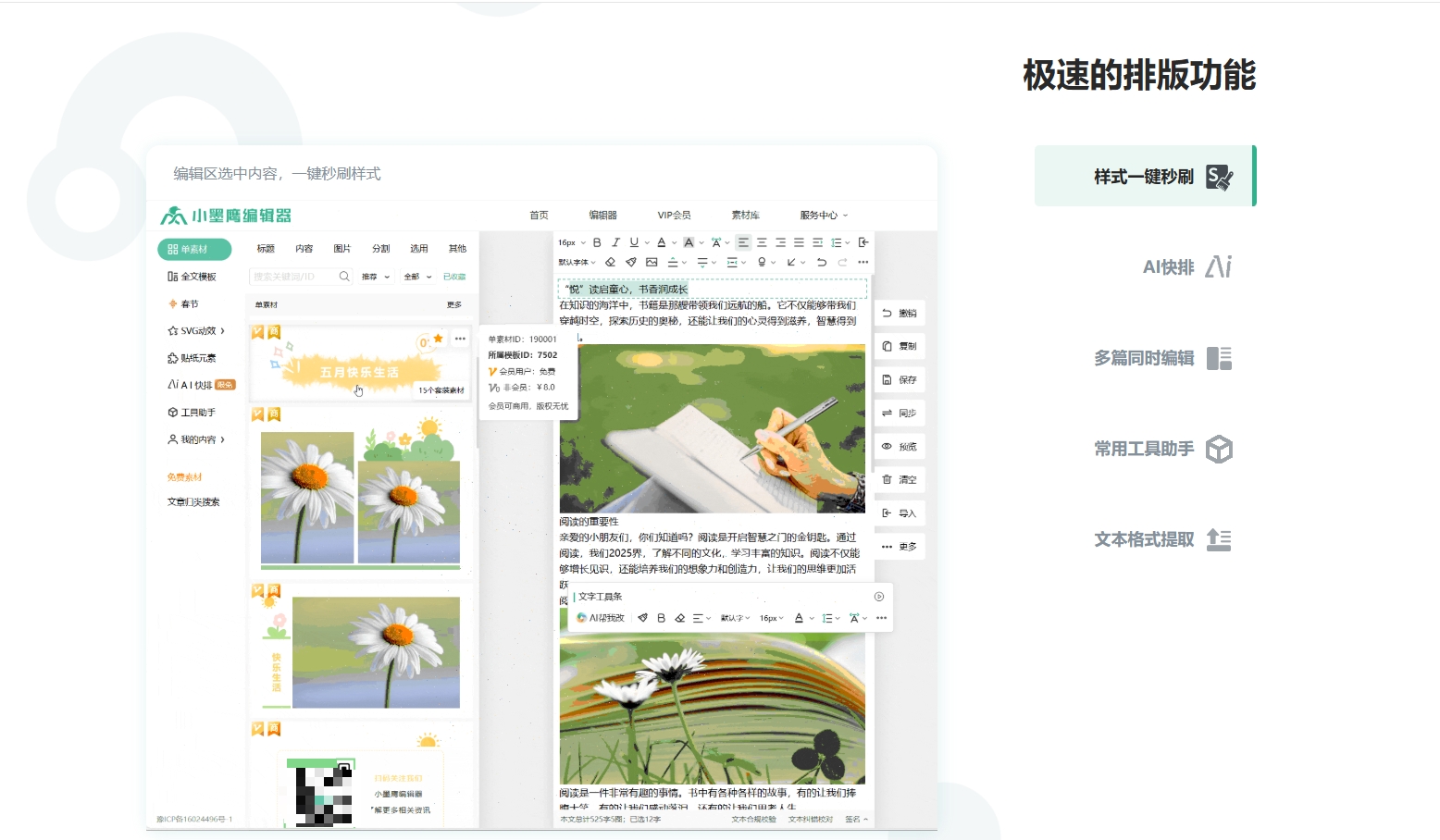Image resolution: width=1440 pixels, height=840 pixels.
Task: Apply right text alignment
Action: click(780, 242)
